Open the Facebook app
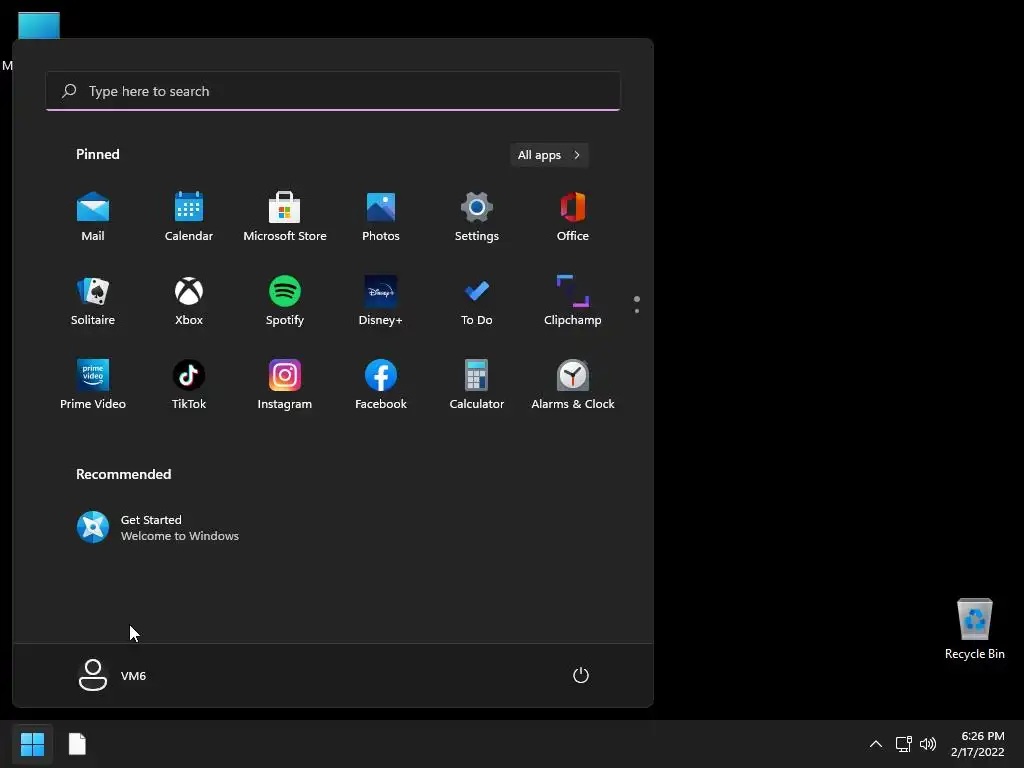This screenshot has width=1024, height=768. coord(381,385)
